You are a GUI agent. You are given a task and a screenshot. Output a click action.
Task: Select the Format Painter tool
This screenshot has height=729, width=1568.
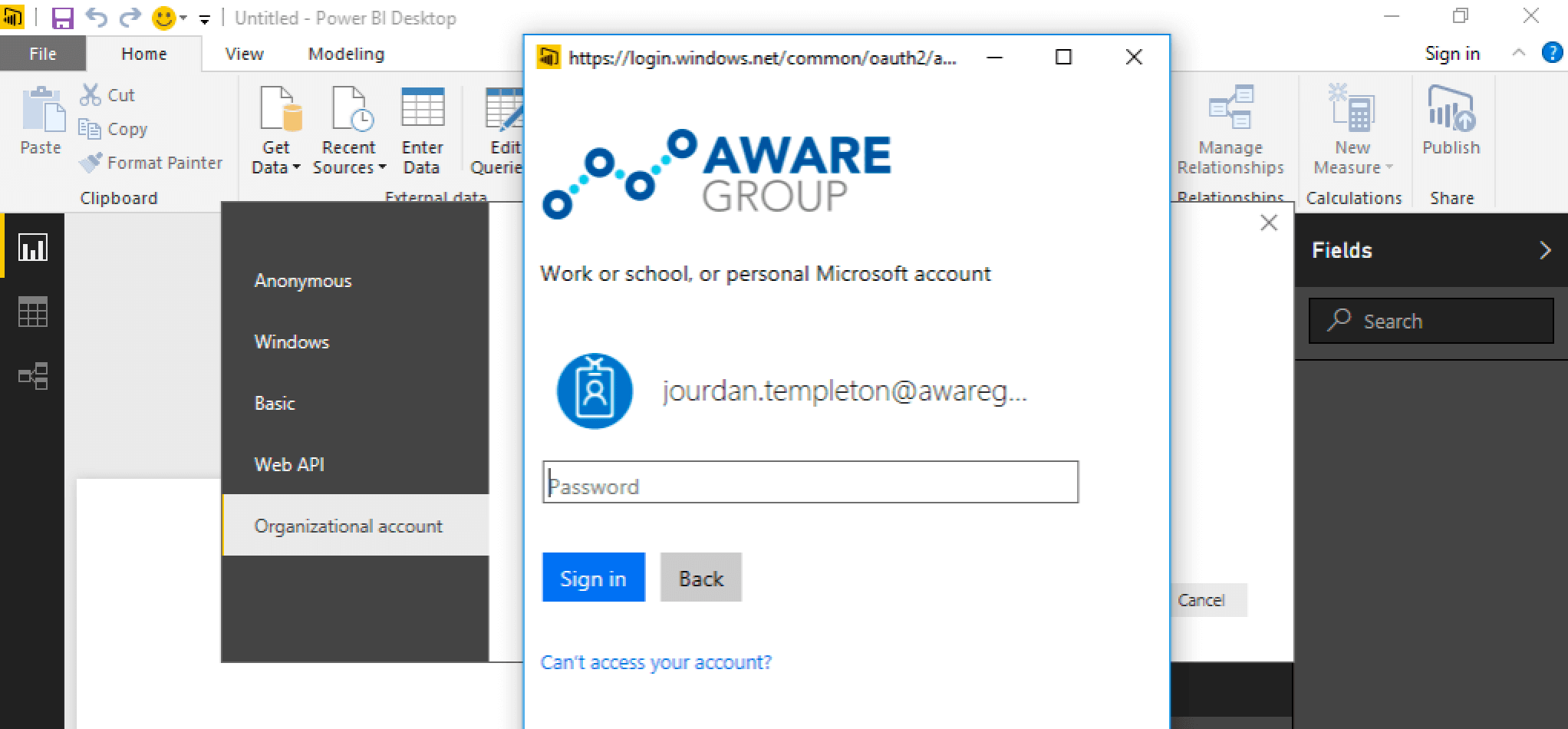(151, 163)
